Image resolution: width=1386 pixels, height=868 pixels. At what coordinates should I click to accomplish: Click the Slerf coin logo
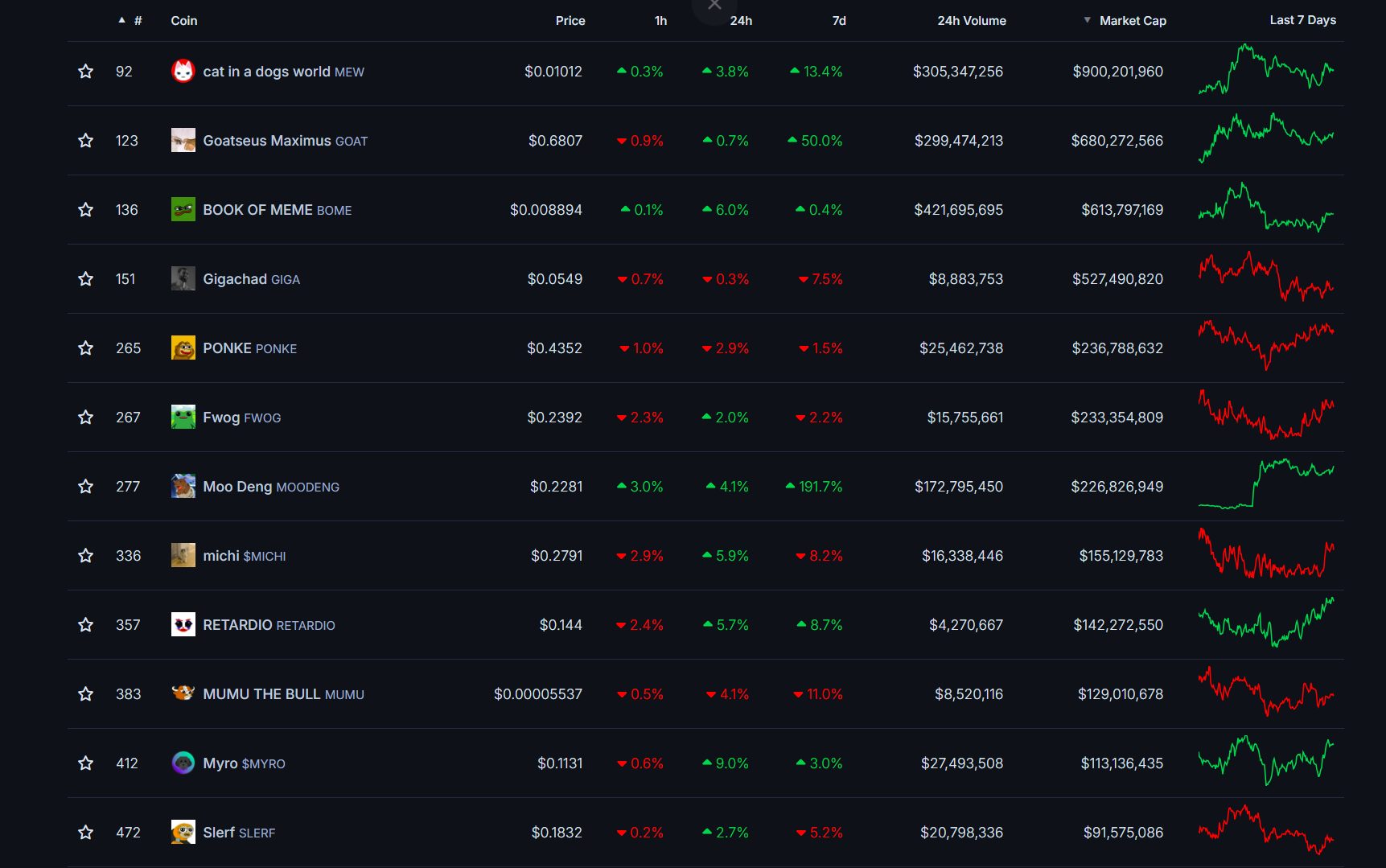click(x=183, y=833)
